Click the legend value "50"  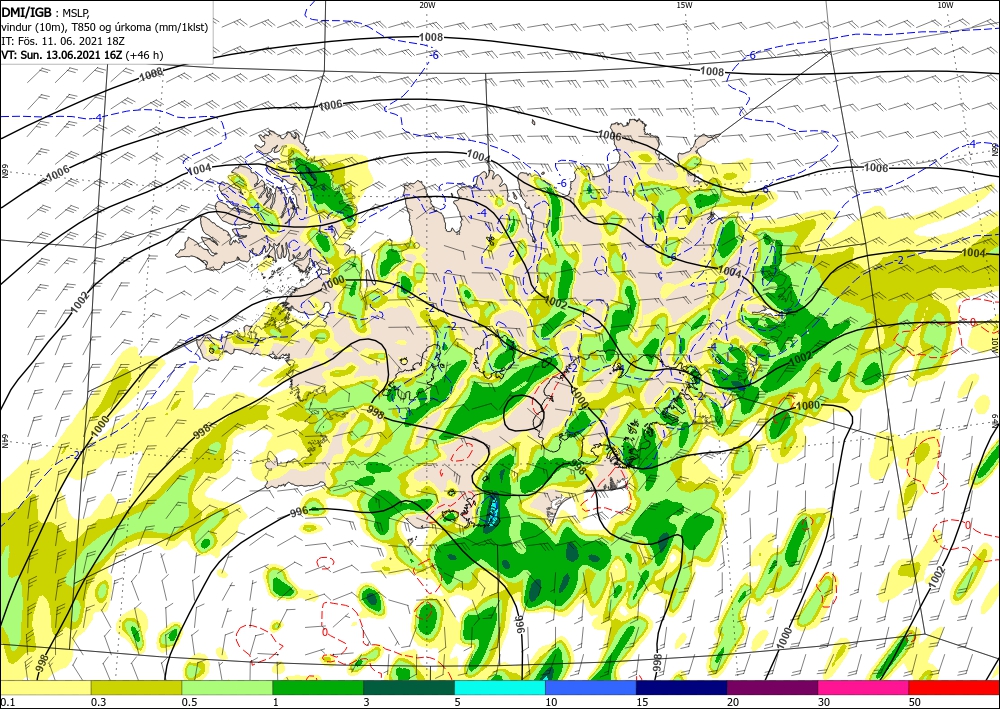(x=915, y=702)
